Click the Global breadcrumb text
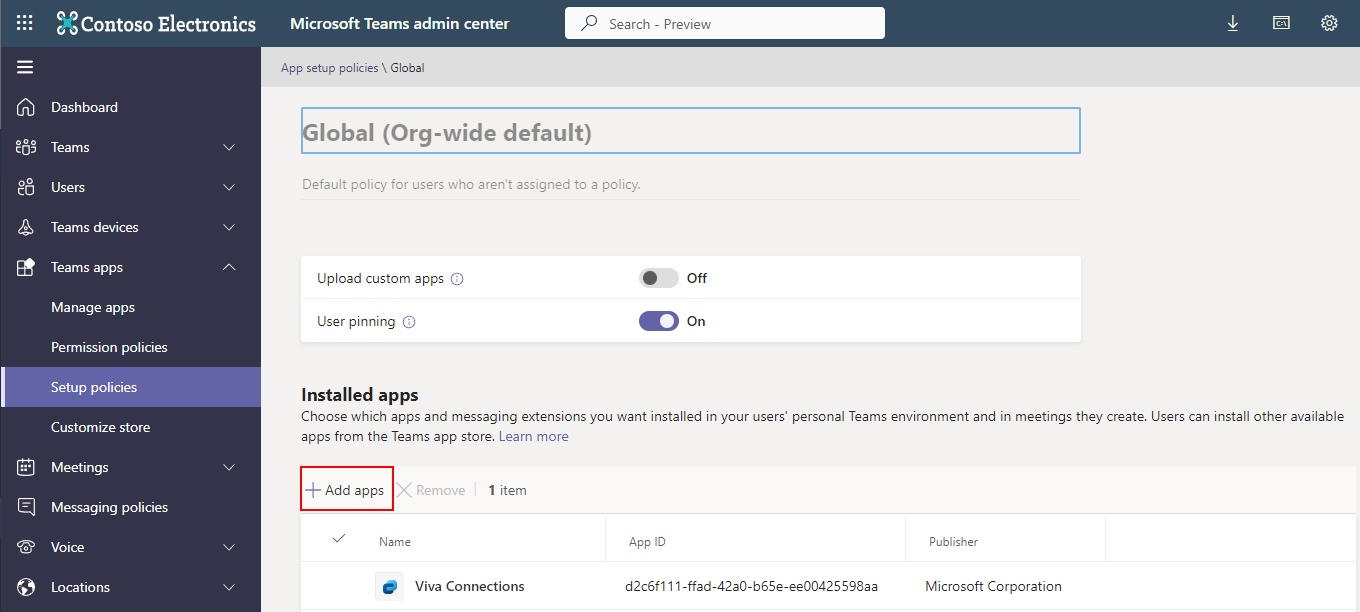Screen dimensions: 1360x612 coord(407,68)
